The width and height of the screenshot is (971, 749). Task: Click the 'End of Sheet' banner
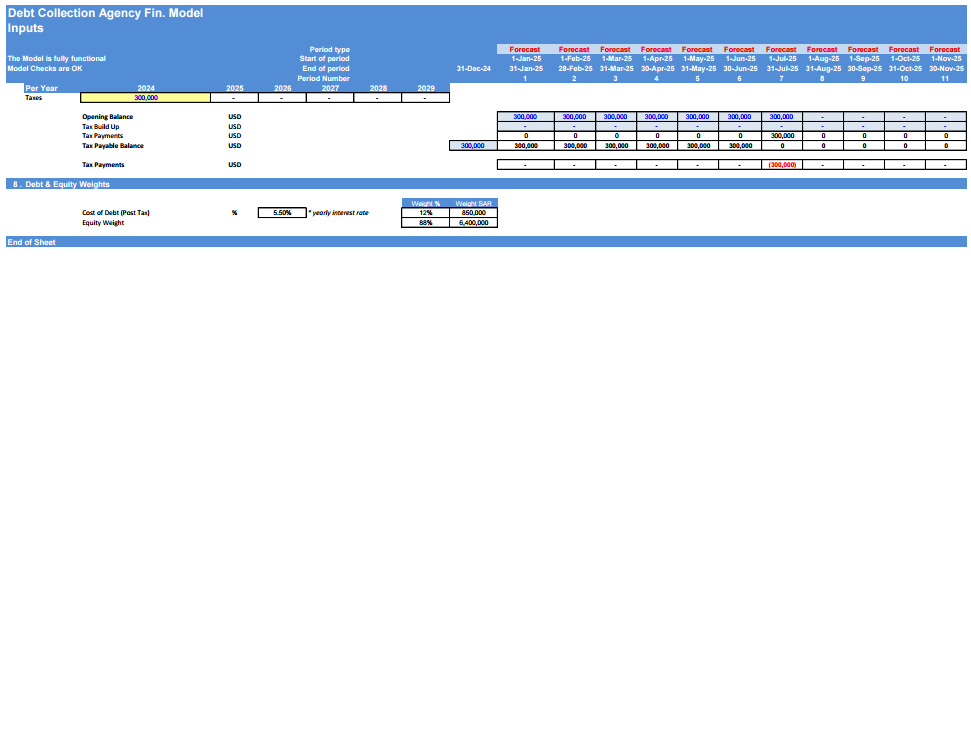tap(31, 242)
